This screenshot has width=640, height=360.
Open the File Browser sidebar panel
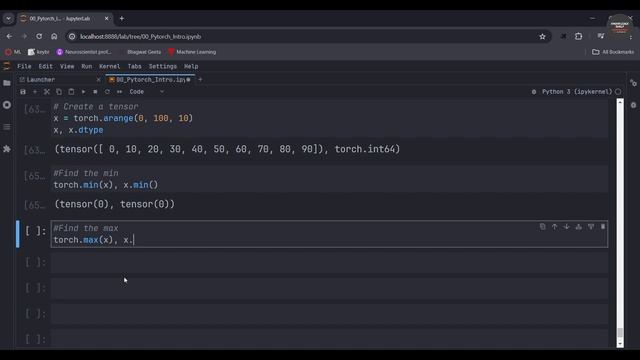(x=7, y=83)
